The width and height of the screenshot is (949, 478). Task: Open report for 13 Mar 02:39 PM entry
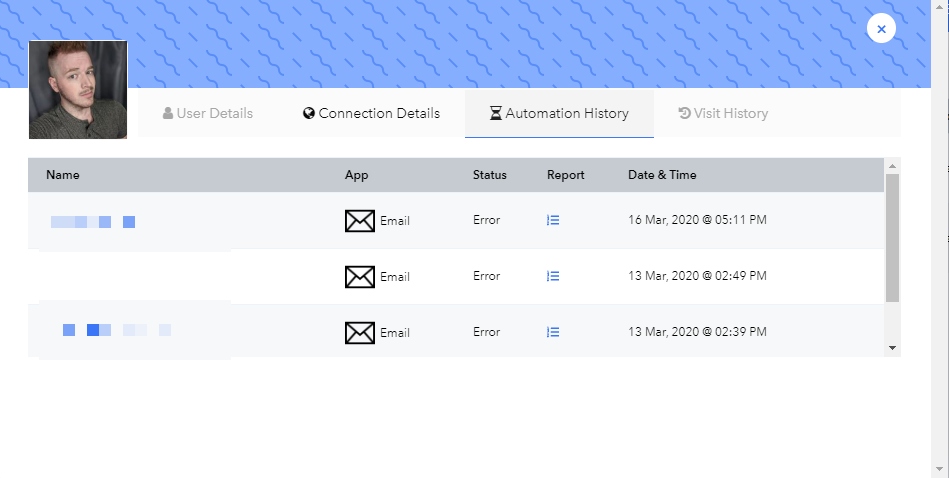point(553,332)
